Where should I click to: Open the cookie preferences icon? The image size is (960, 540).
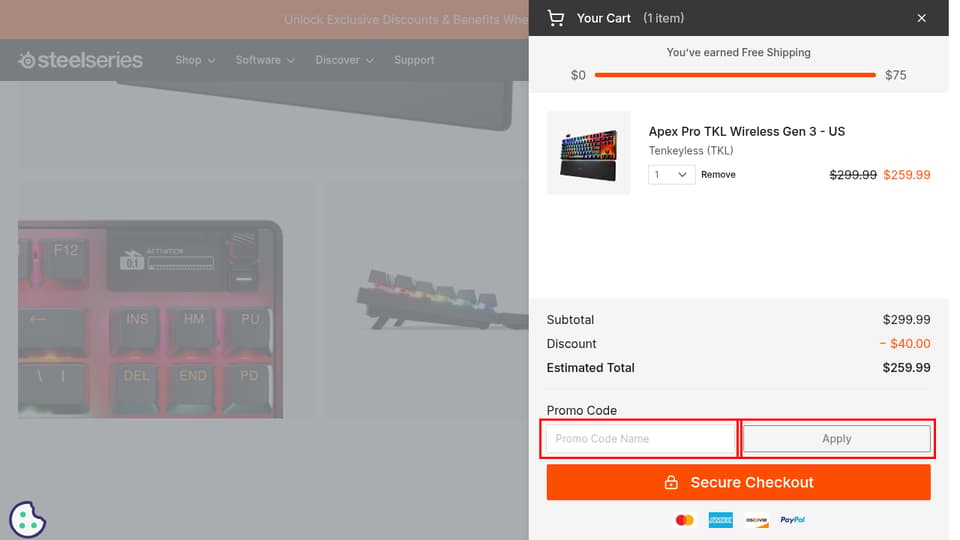click(x=27, y=520)
